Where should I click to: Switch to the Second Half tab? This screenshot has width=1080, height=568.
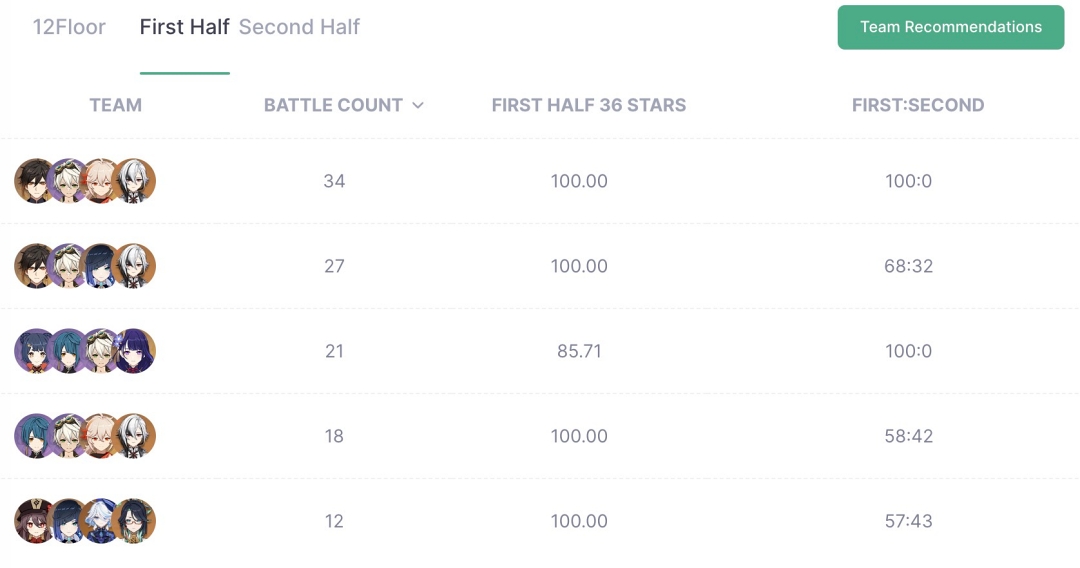tap(299, 27)
